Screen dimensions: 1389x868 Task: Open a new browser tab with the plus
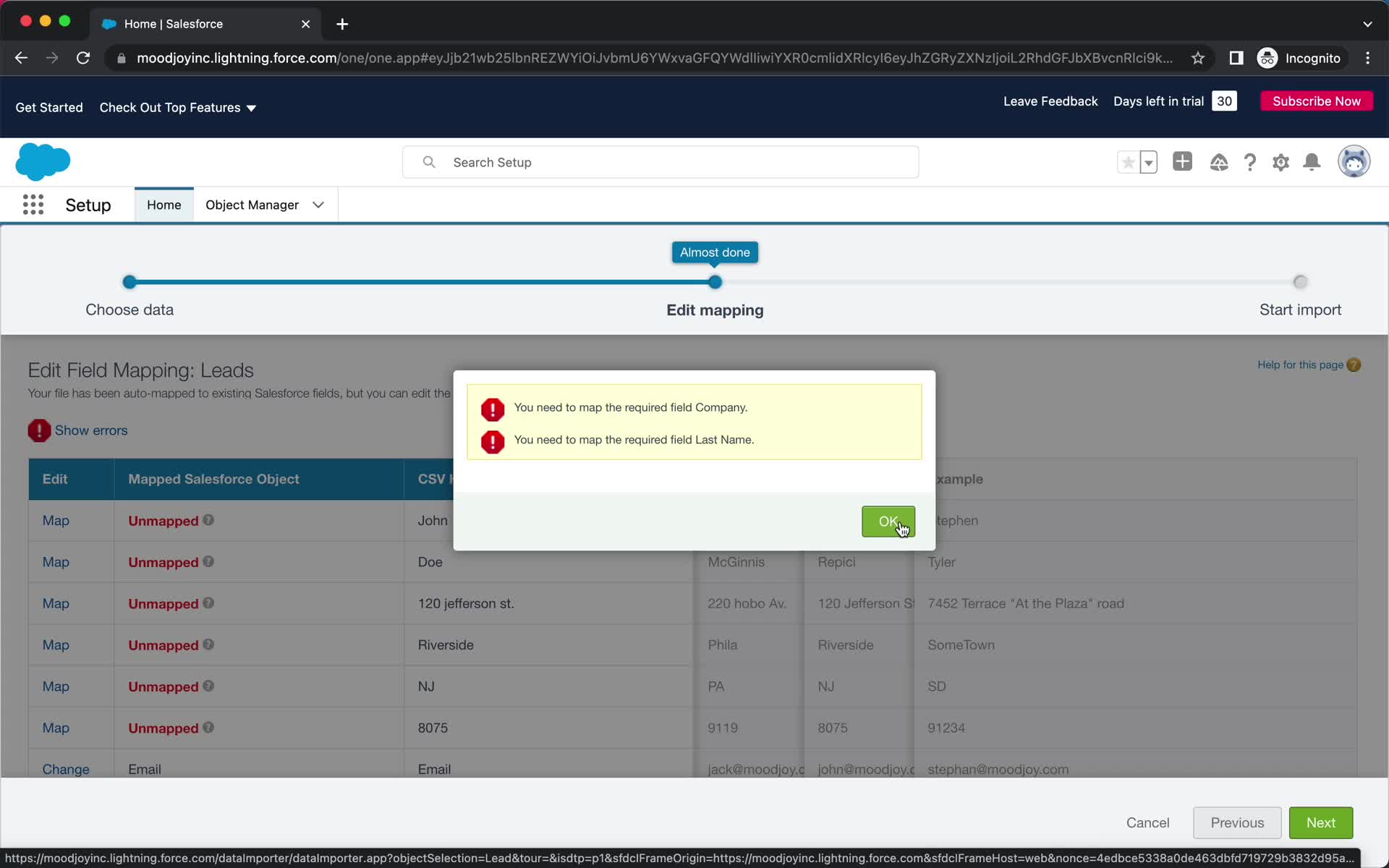(x=342, y=24)
